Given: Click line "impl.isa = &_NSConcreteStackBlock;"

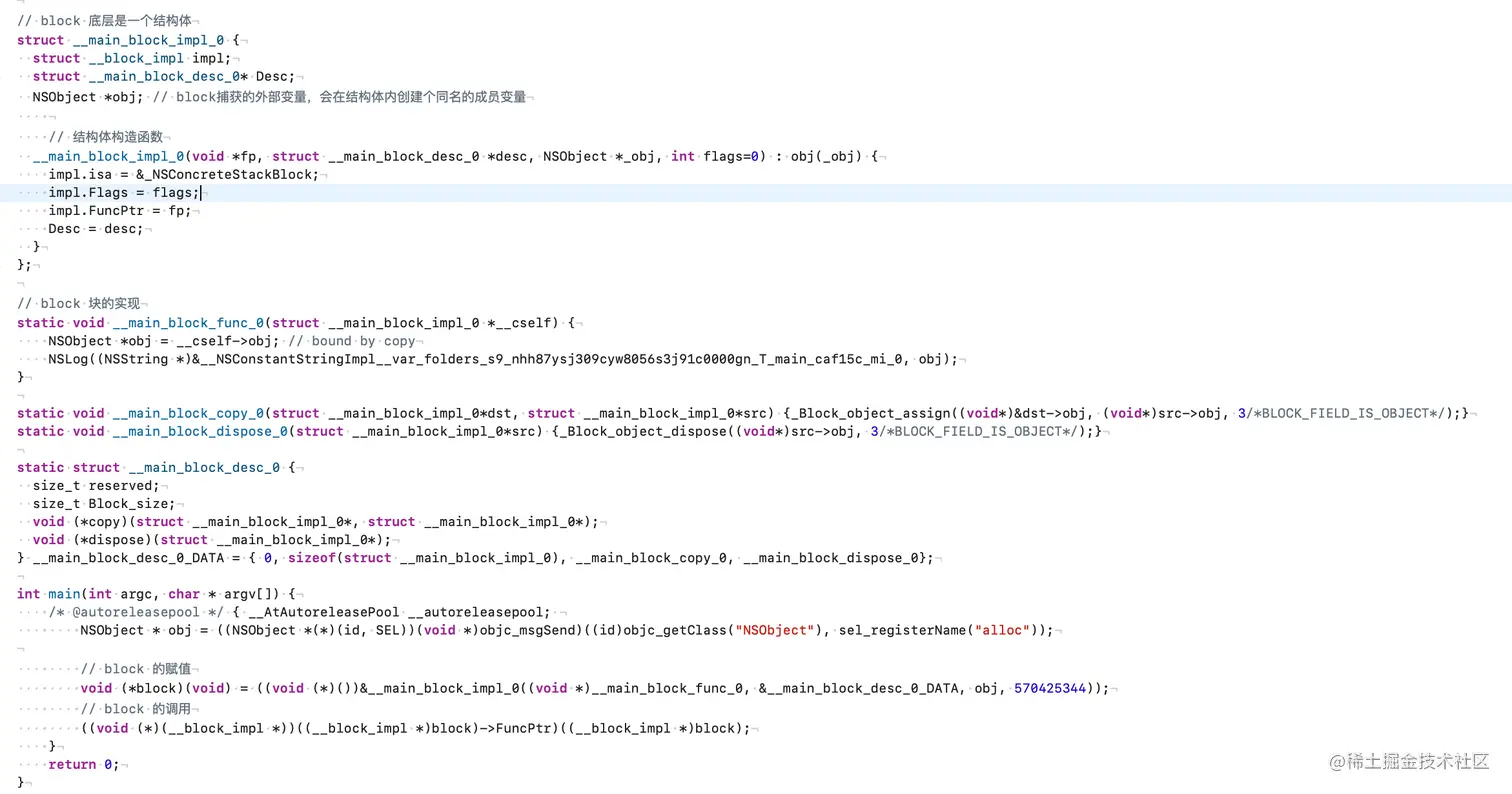Looking at the screenshot, I should 183,175.
